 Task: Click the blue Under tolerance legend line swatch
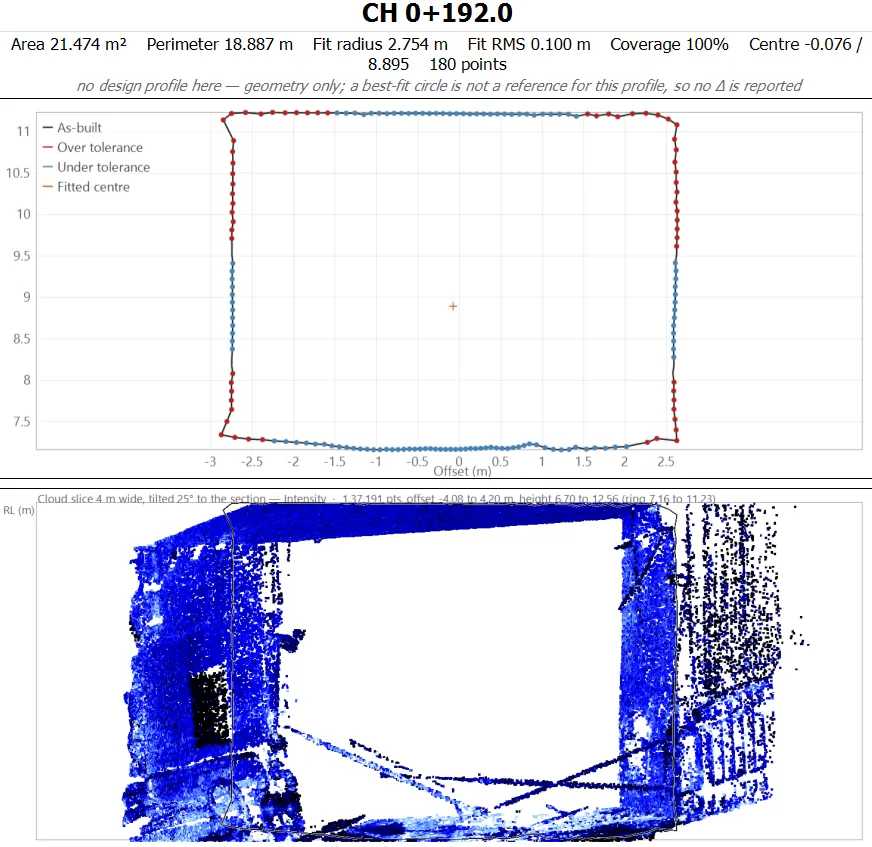tap(48, 167)
